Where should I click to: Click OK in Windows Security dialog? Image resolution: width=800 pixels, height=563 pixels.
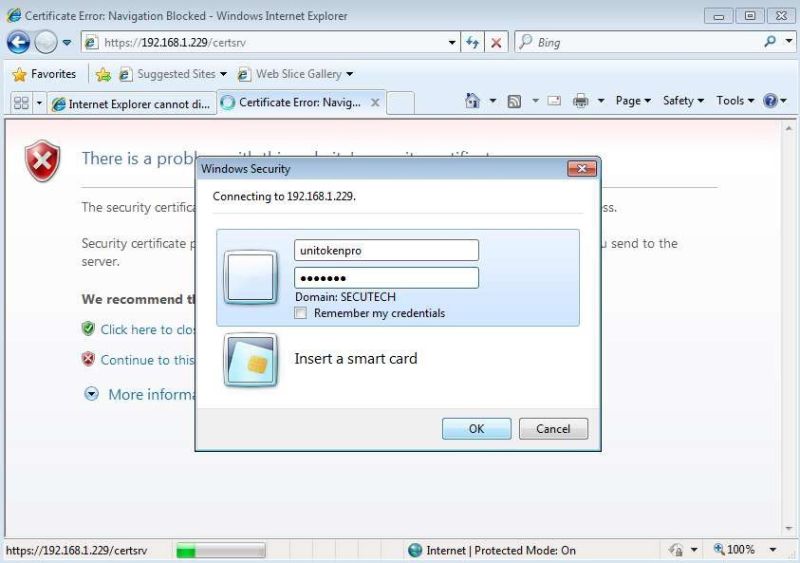[477, 429]
